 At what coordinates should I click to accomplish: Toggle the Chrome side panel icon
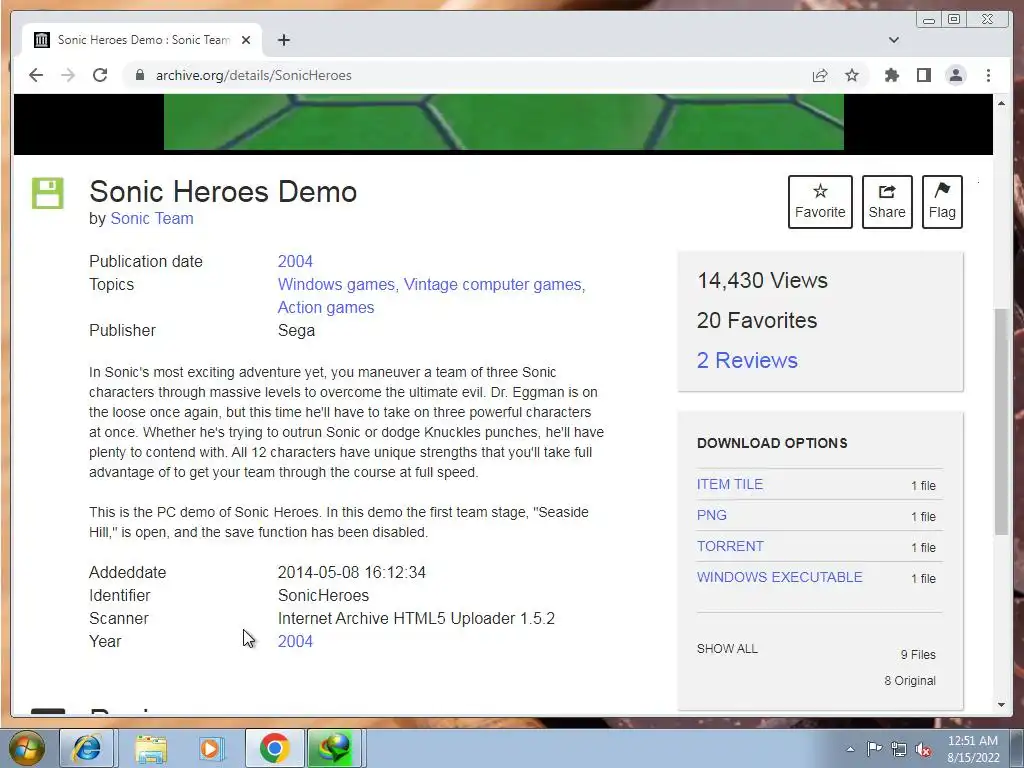click(x=923, y=75)
